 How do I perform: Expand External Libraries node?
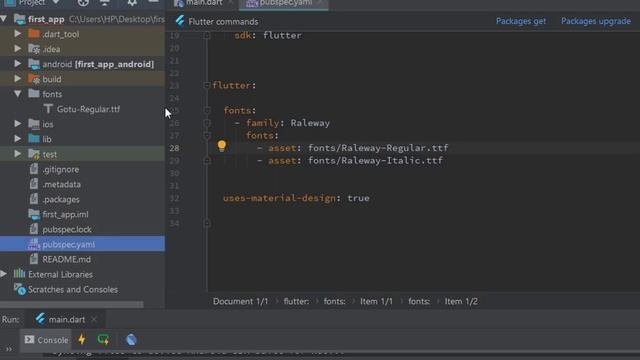[x=4, y=273]
